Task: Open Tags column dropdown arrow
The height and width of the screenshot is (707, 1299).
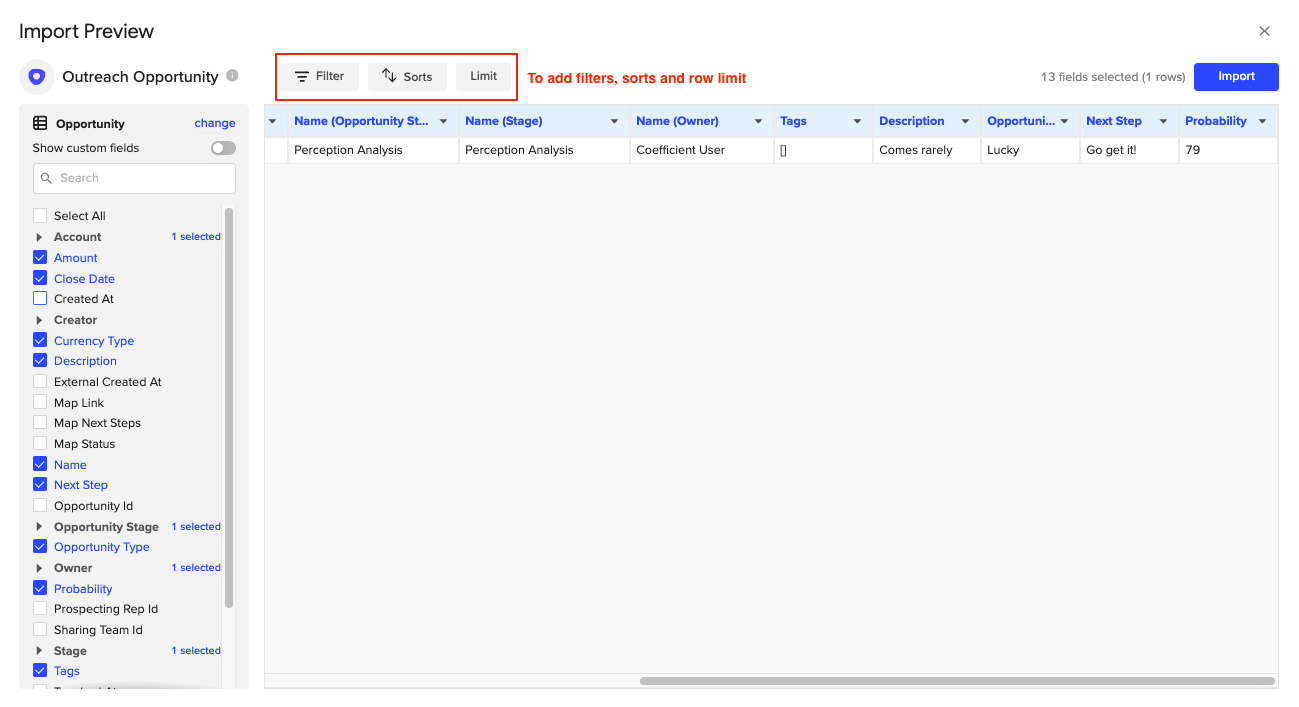Action: (857, 121)
